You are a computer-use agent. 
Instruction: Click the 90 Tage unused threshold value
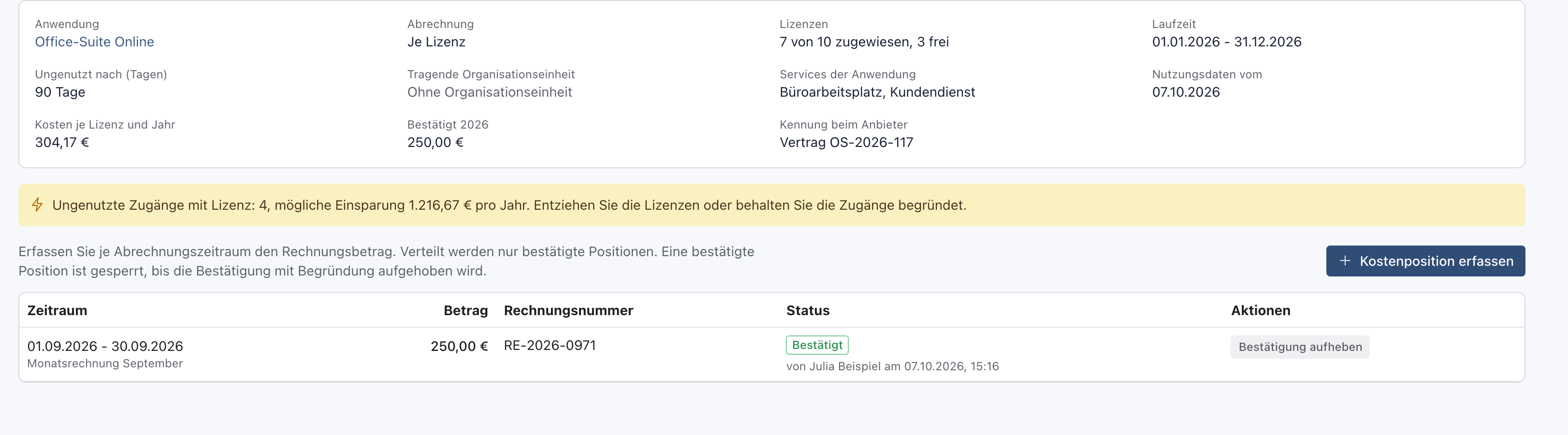coord(60,92)
